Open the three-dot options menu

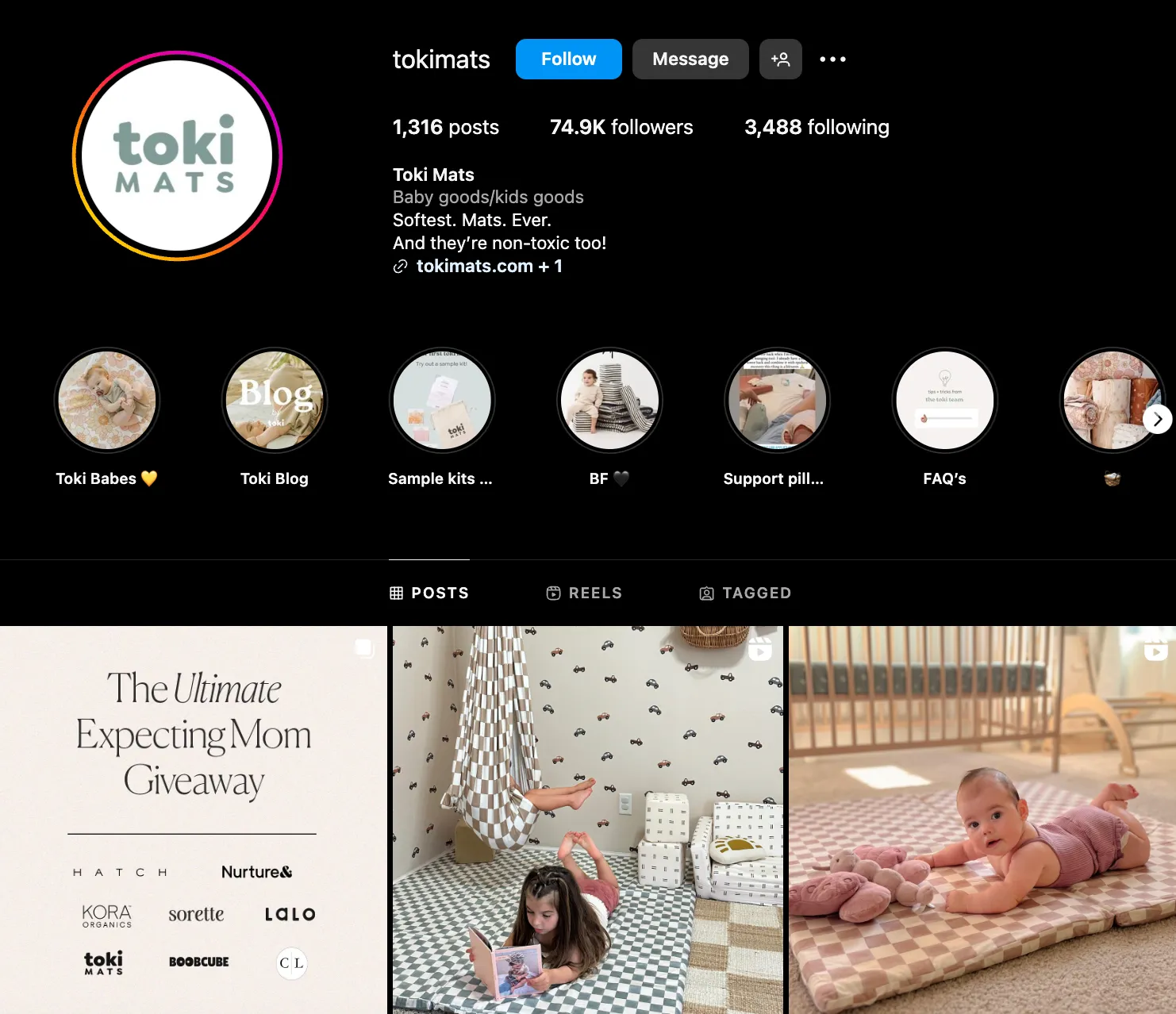coord(832,59)
